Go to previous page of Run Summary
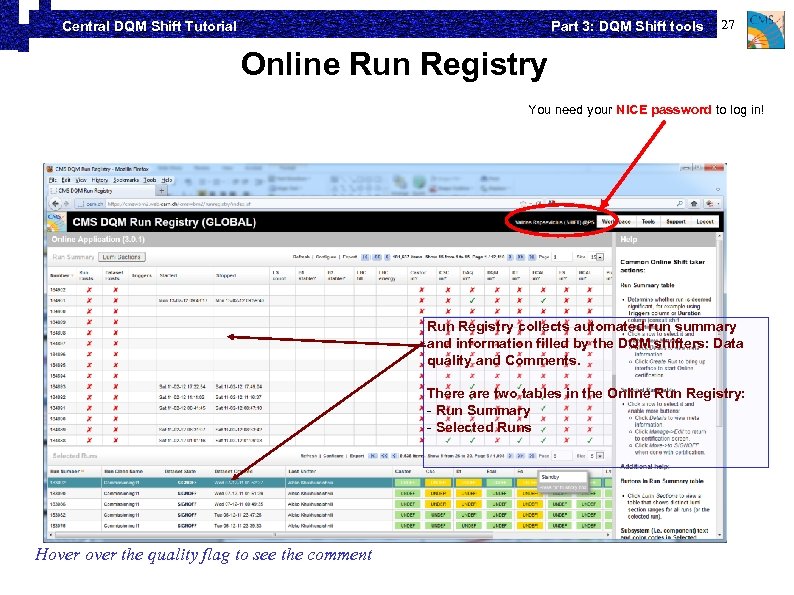794x595 pixels. coord(387,257)
